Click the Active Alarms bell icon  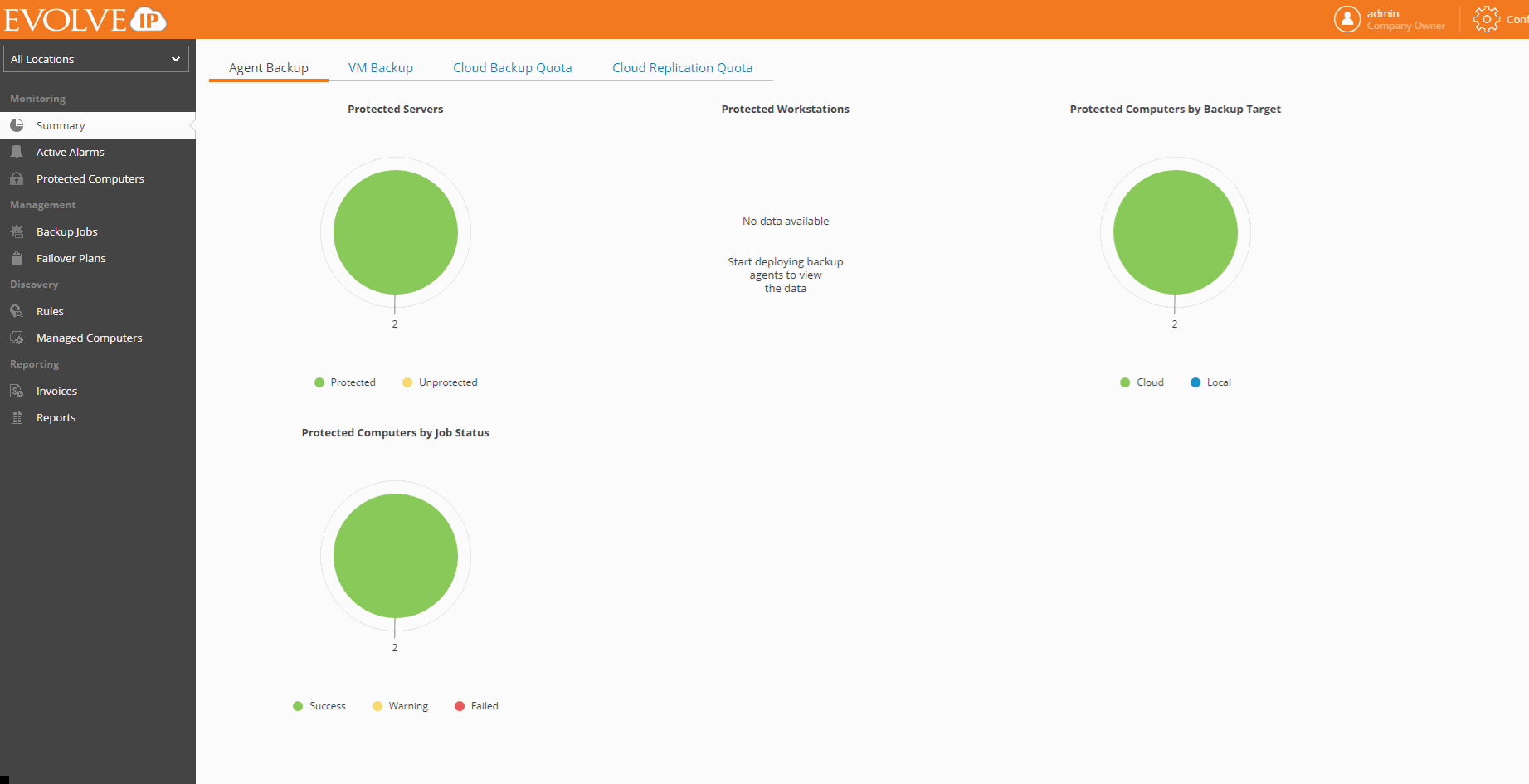tap(17, 152)
